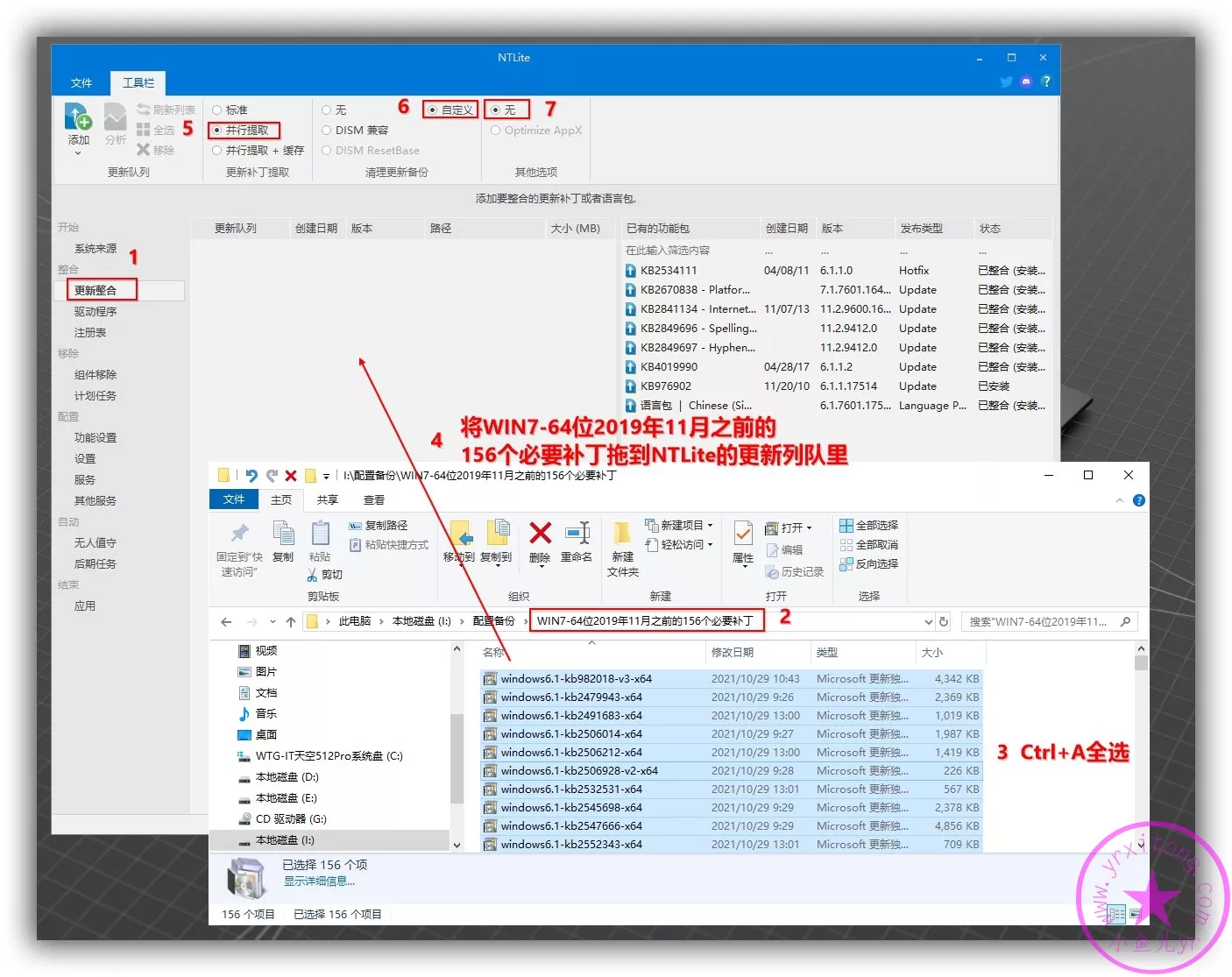Open the 文件 tab in Explorer
This screenshot has height=977, width=1232.
pyautogui.click(x=234, y=499)
